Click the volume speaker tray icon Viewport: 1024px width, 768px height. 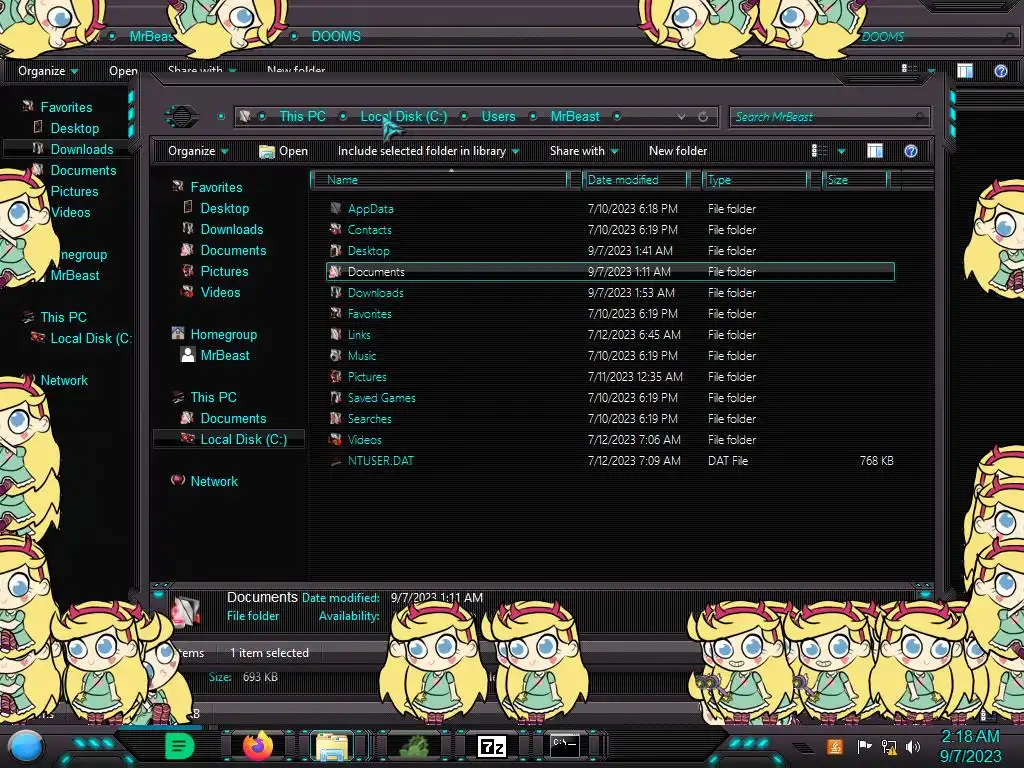[x=913, y=746]
